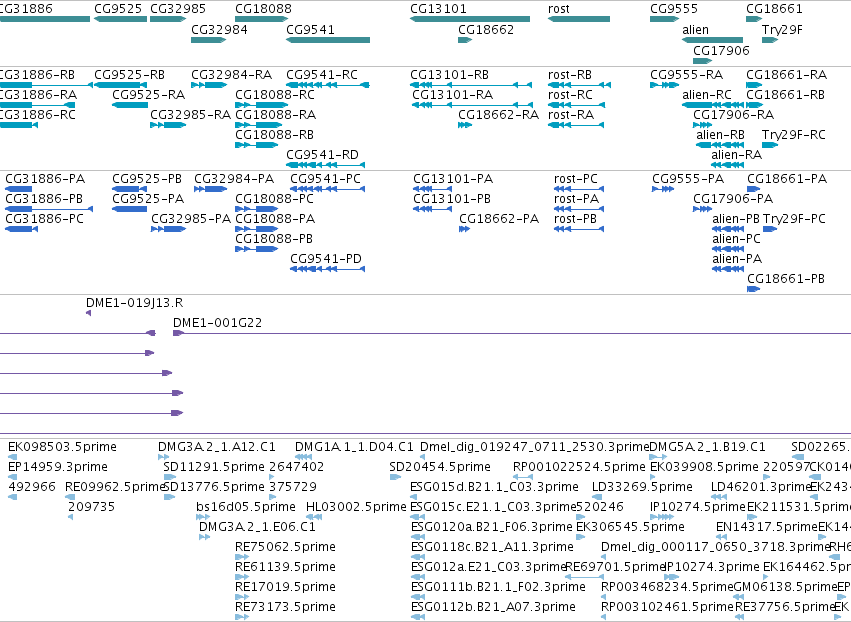Select EST bs16d05.5prime

point(203,517)
